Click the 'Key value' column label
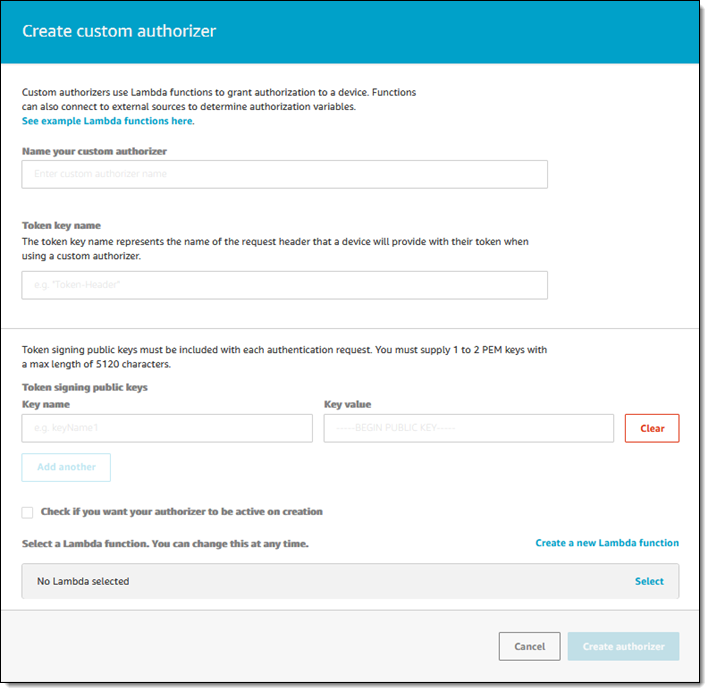710x693 pixels. [x=348, y=405]
